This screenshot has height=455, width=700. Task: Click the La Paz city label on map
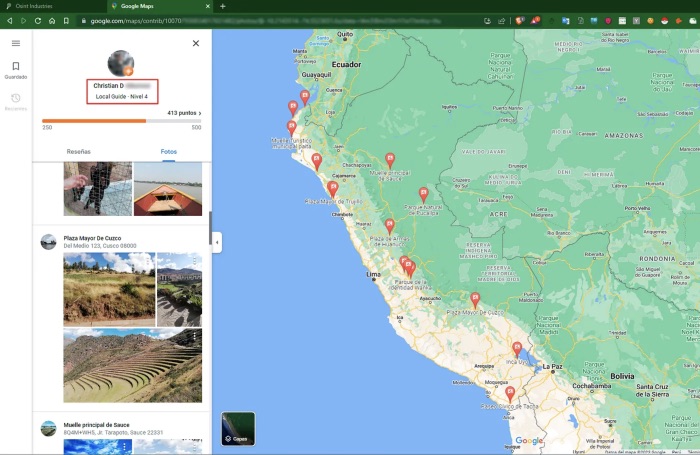553,366
